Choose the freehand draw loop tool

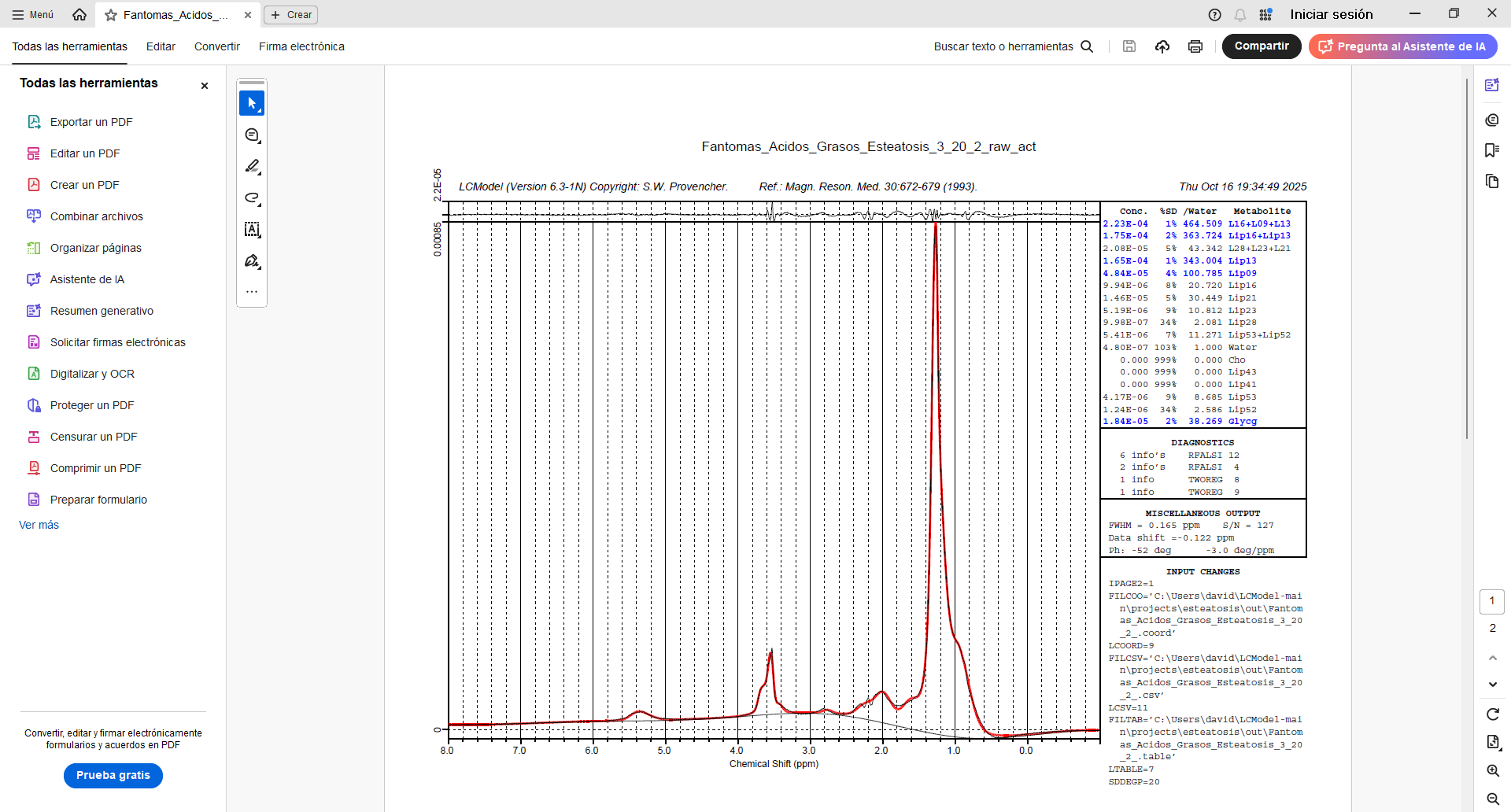coord(252,198)
